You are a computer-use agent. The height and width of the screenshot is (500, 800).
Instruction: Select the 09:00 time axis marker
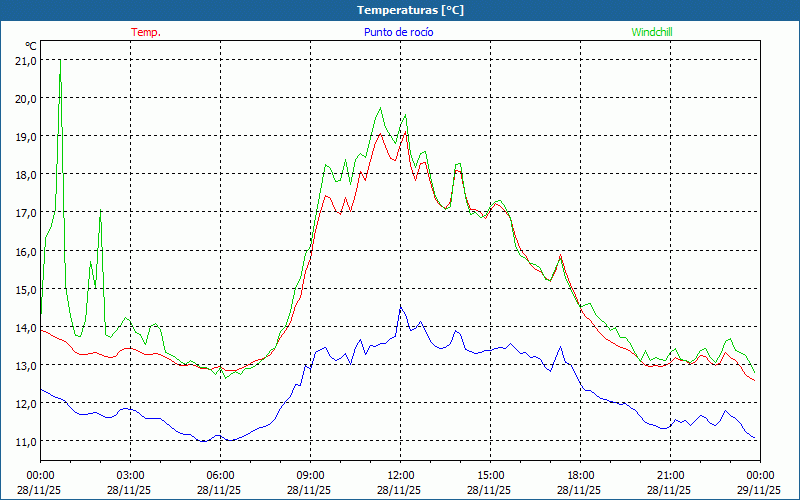coord(310,475)
